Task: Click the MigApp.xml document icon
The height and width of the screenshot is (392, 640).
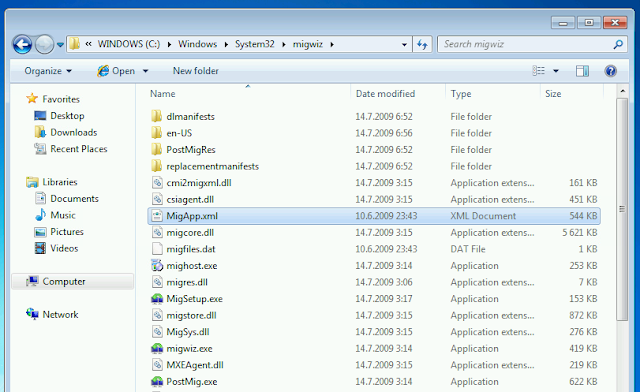Action: [x=157, y=216]
